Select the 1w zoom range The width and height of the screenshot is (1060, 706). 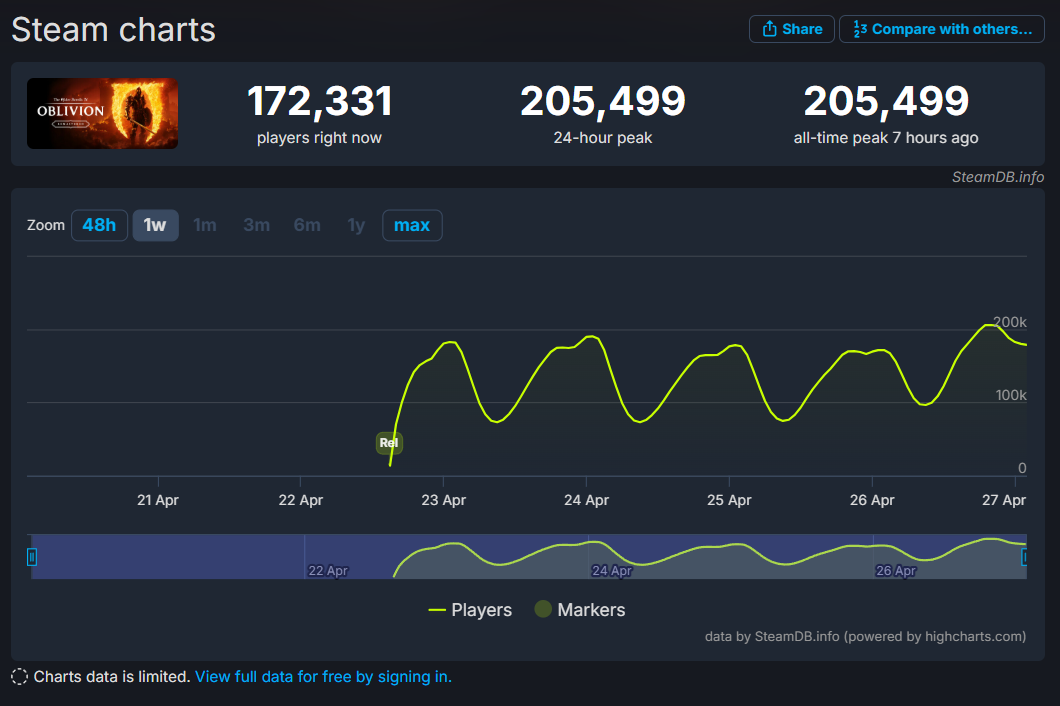tap(155, 225)
